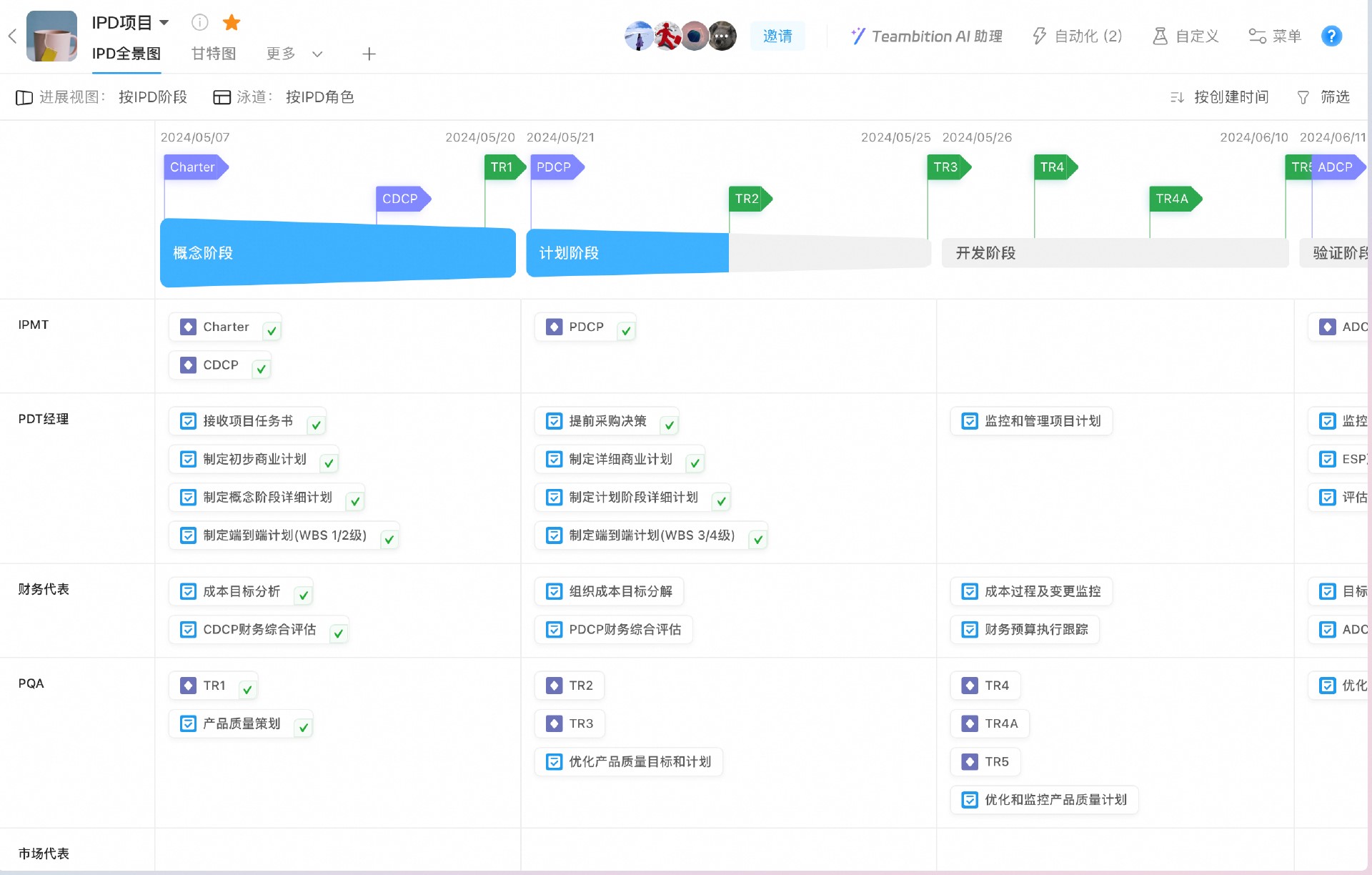Click the 邀请 invite button

pos(777,36)
